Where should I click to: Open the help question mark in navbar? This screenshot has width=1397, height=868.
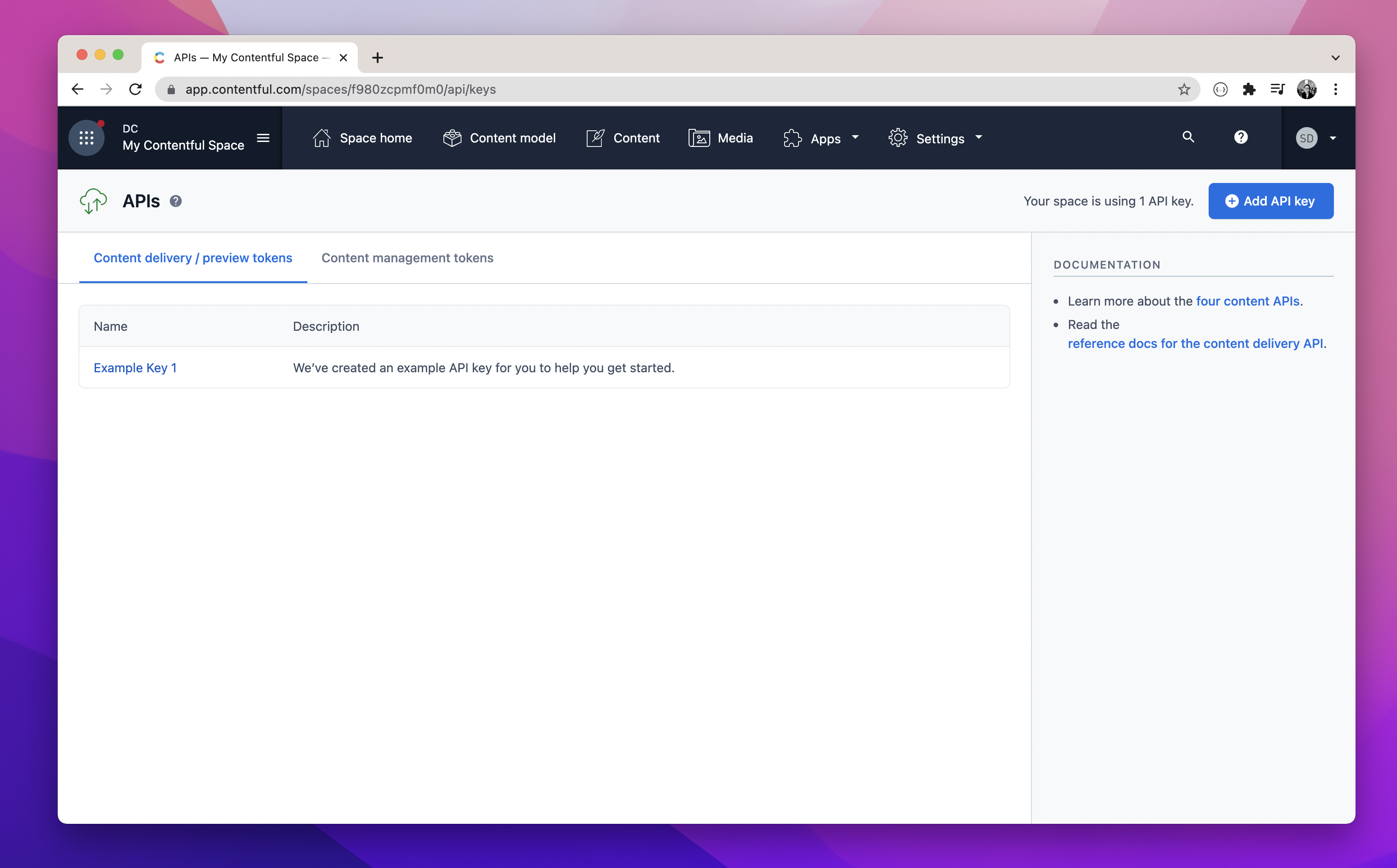(x=1240, y=137)
